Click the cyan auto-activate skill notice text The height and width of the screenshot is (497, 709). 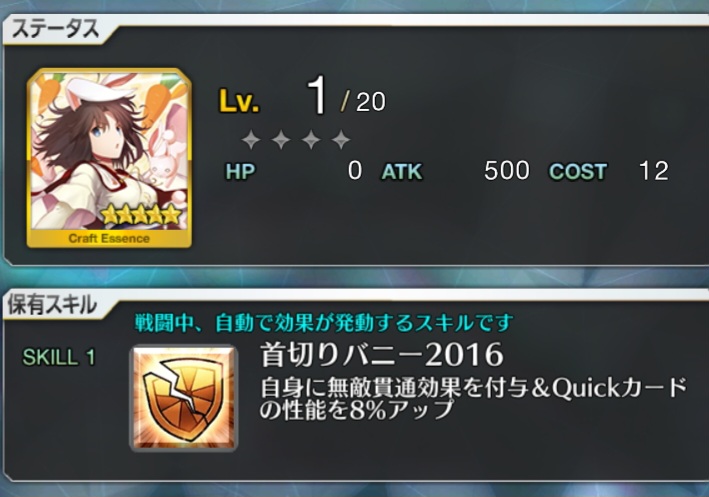324,323
